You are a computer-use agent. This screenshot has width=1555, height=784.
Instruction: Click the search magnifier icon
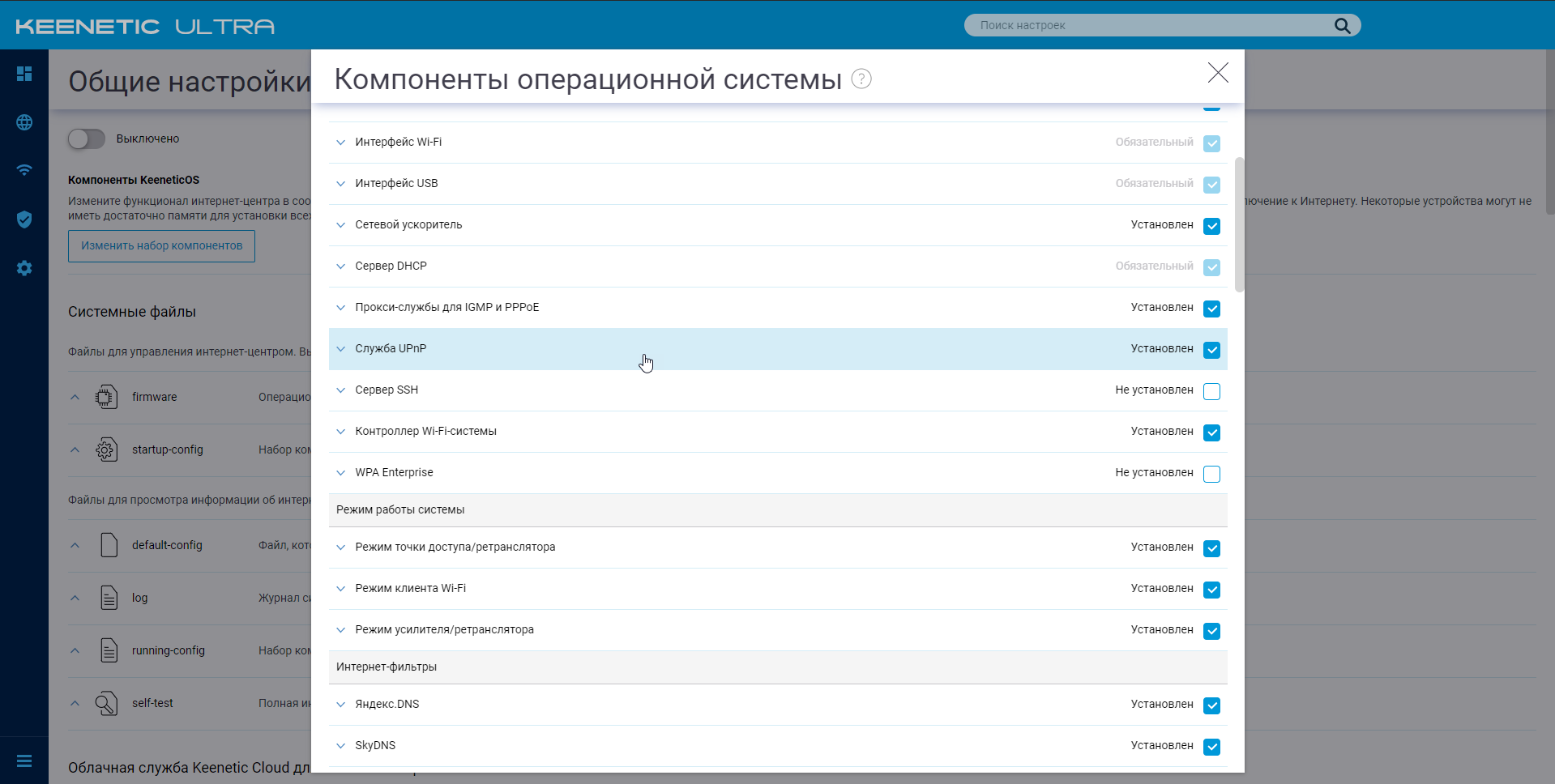coord(1342,26)
